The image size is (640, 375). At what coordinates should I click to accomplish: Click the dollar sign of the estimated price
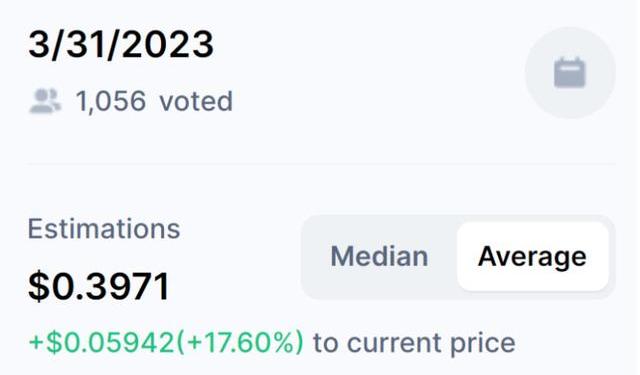tap(38, 286)
